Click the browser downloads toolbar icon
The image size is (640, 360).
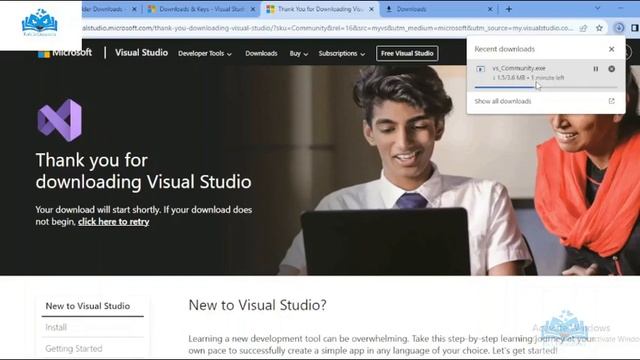[x=619, y=28]
